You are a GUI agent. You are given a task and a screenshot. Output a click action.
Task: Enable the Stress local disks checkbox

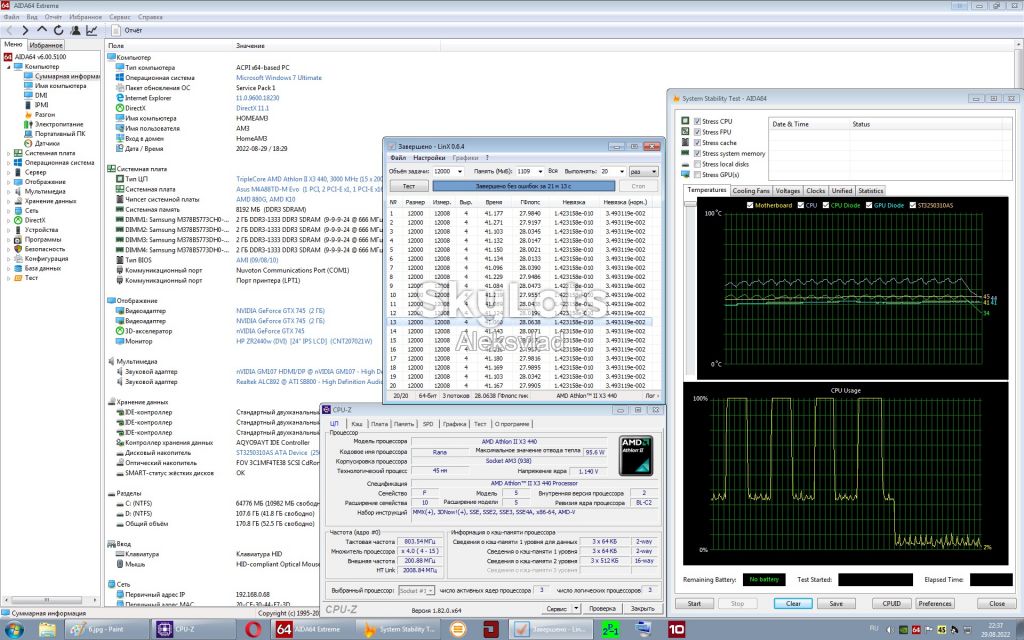[x=697, y=164]
